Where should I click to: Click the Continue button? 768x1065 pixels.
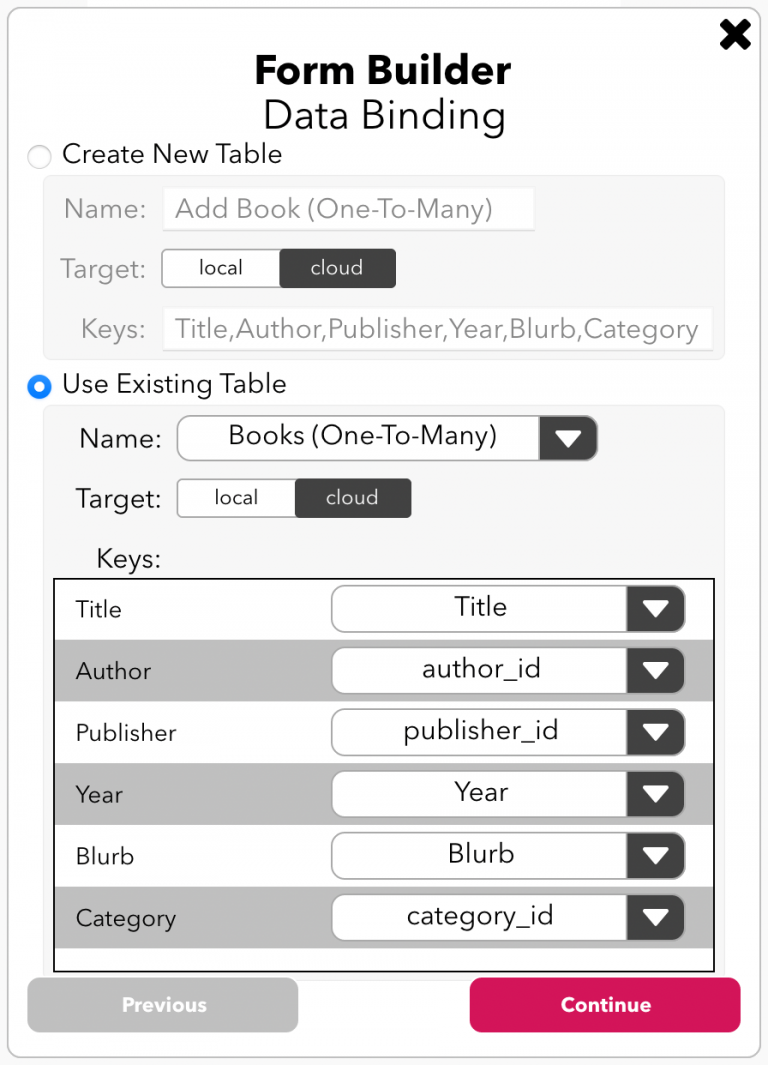604,1005
